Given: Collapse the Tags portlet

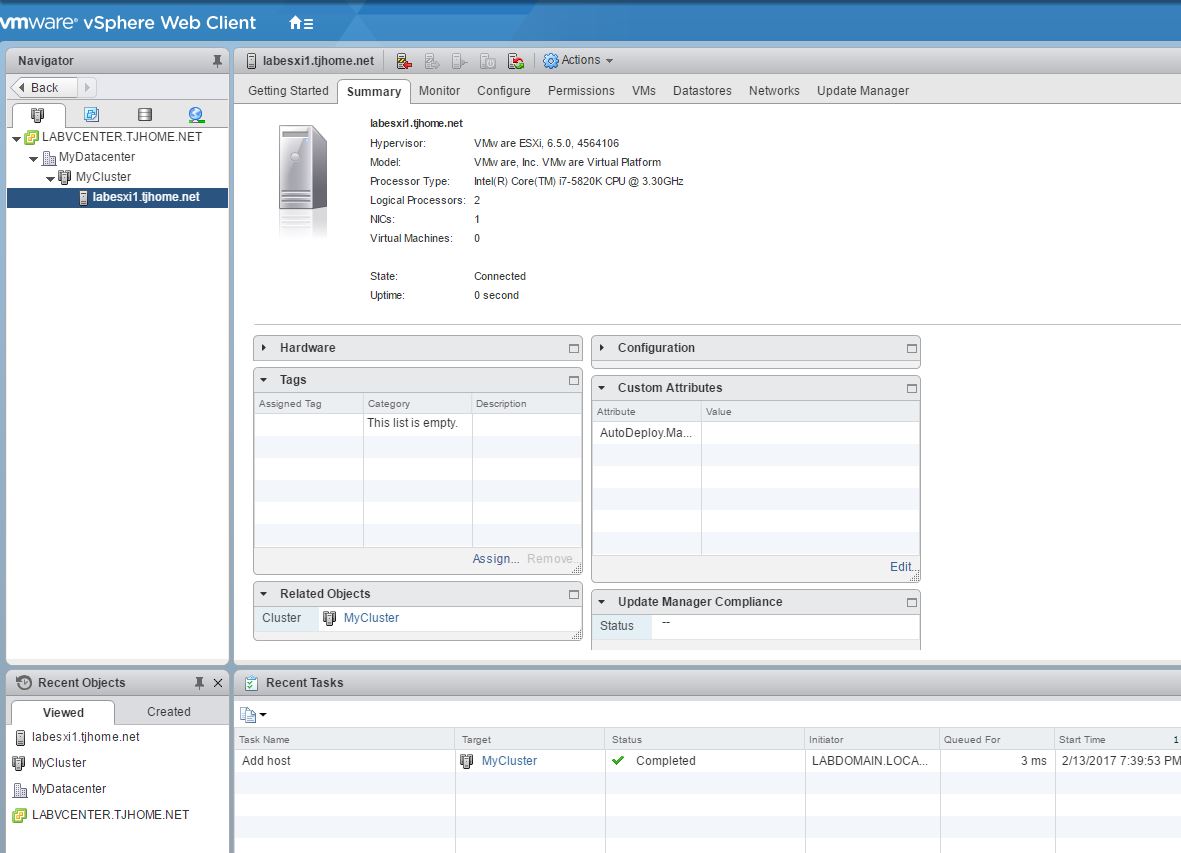Looking at the screenshot, I should click(x=264, y=380).
